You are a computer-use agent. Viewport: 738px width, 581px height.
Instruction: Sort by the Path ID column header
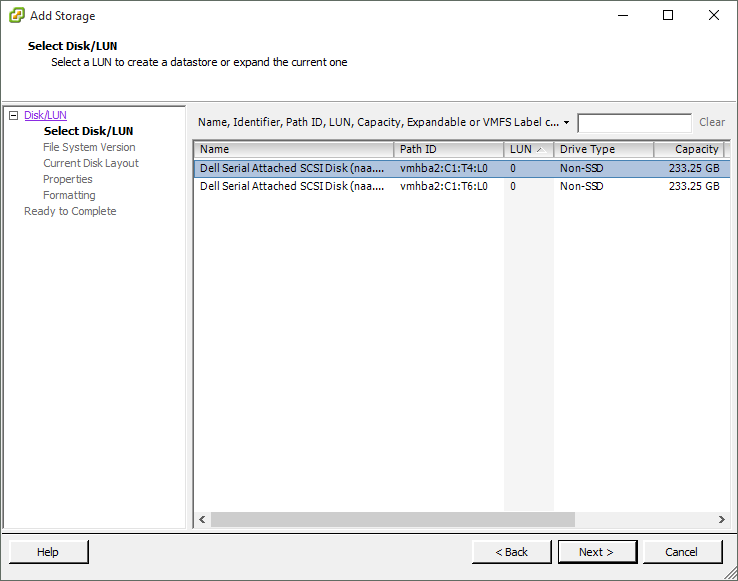[x=448, y=149]
